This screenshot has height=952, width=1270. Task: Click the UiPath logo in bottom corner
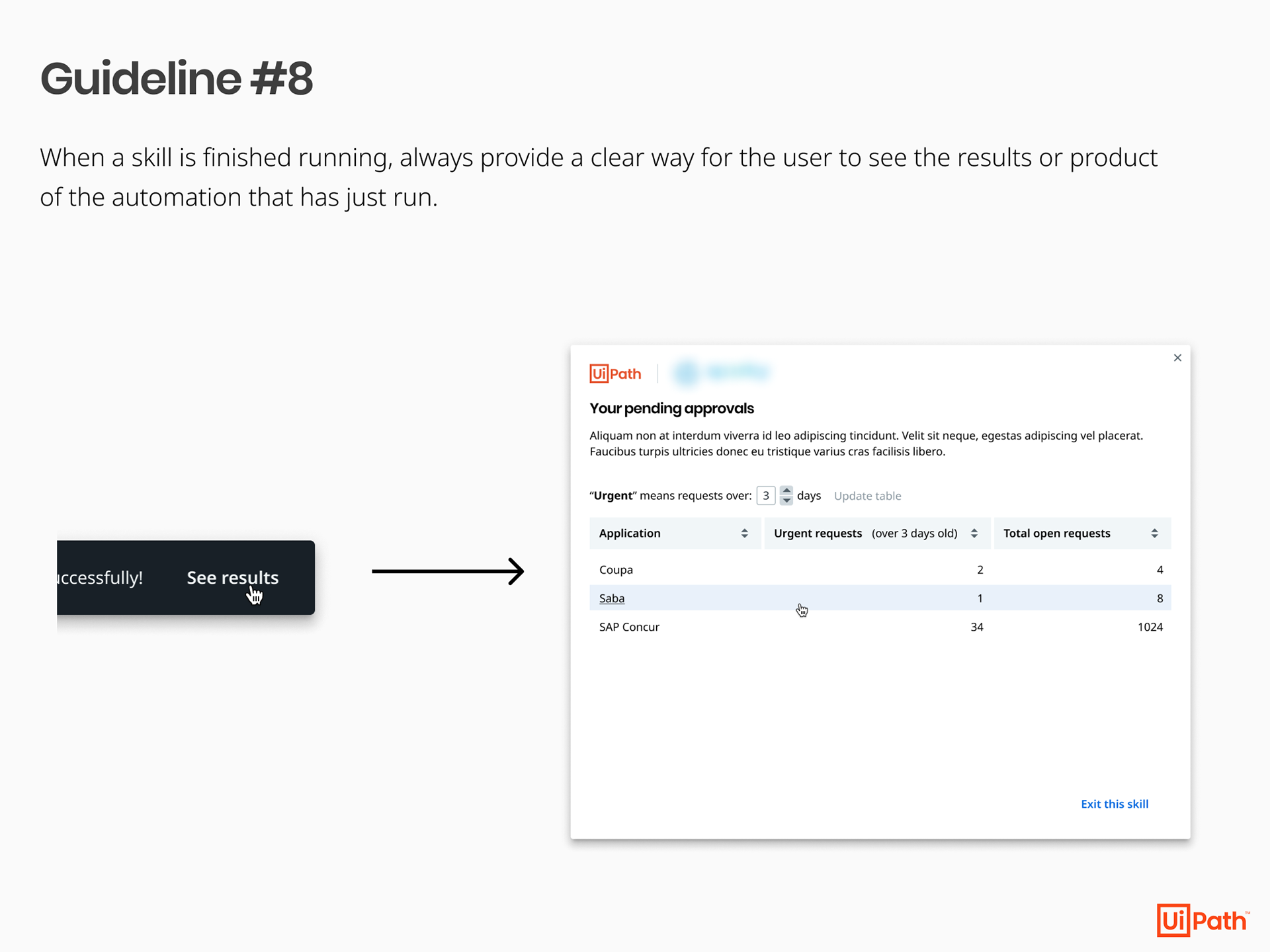[x=1202, y=920]
